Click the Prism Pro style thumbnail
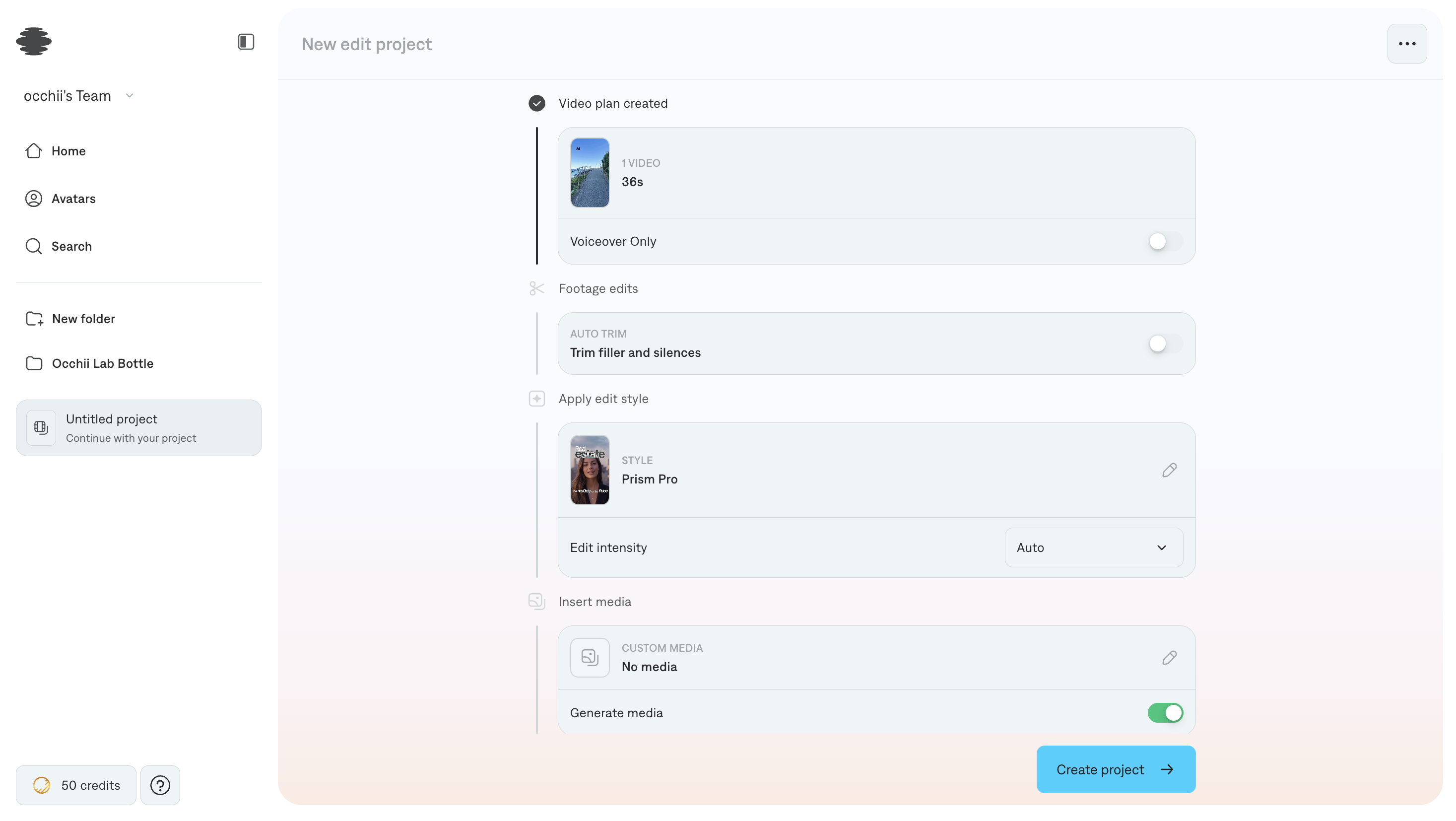Image resolution: width=1456 pixels, height=821 pixels. click(590, 470)
